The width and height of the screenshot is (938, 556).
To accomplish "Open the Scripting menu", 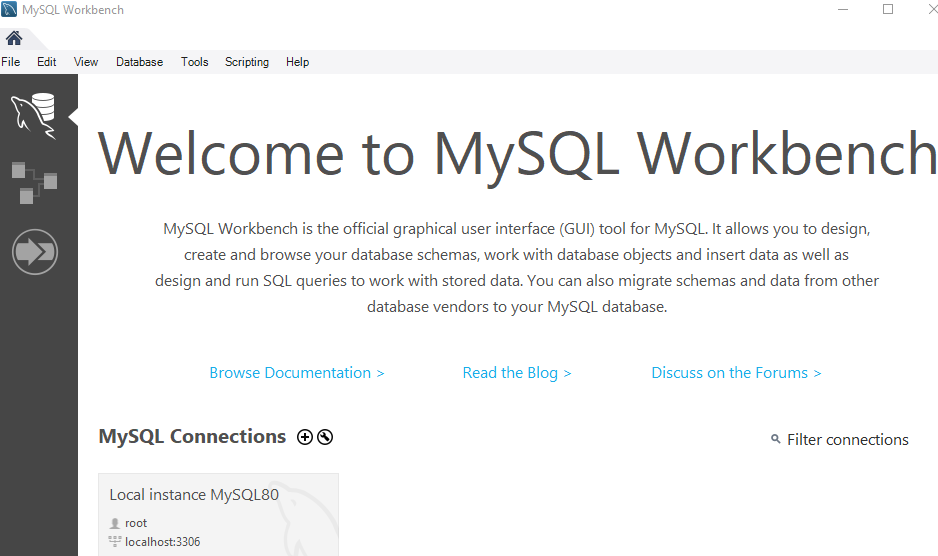I will (x=247, y=62).
